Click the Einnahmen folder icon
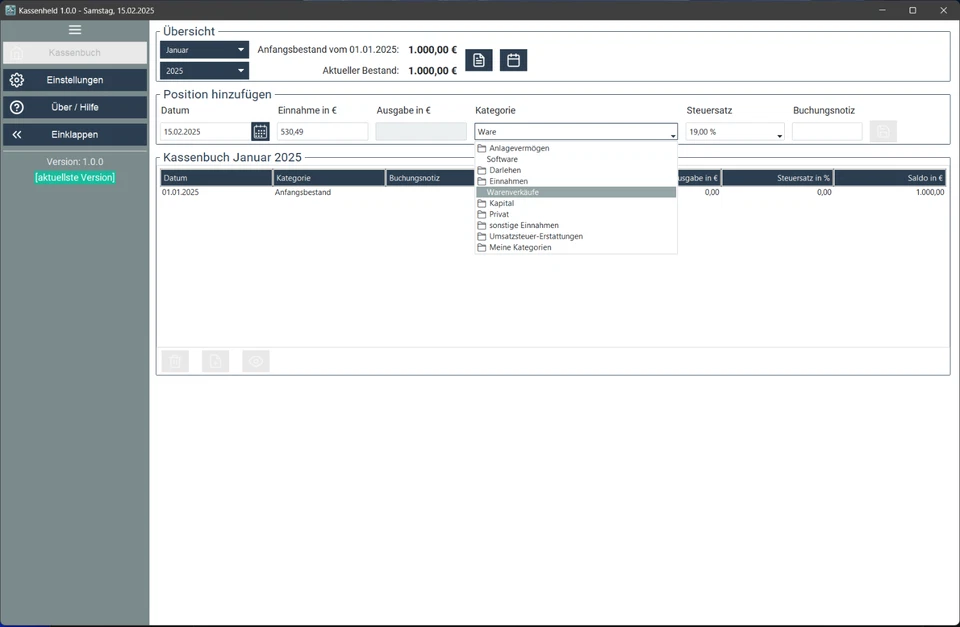 click(x=482, y=181)
